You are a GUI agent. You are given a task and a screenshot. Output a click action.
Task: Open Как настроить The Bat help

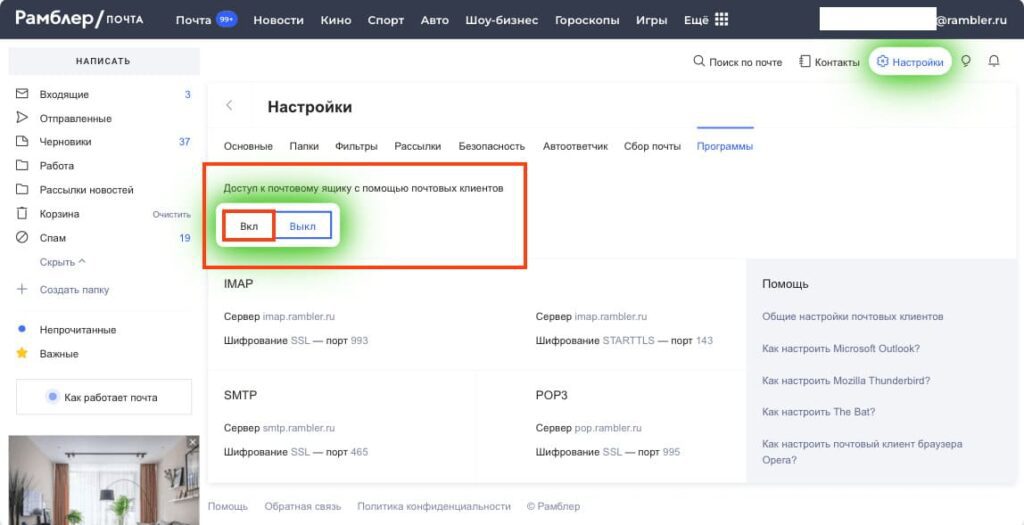pos(818,412)
